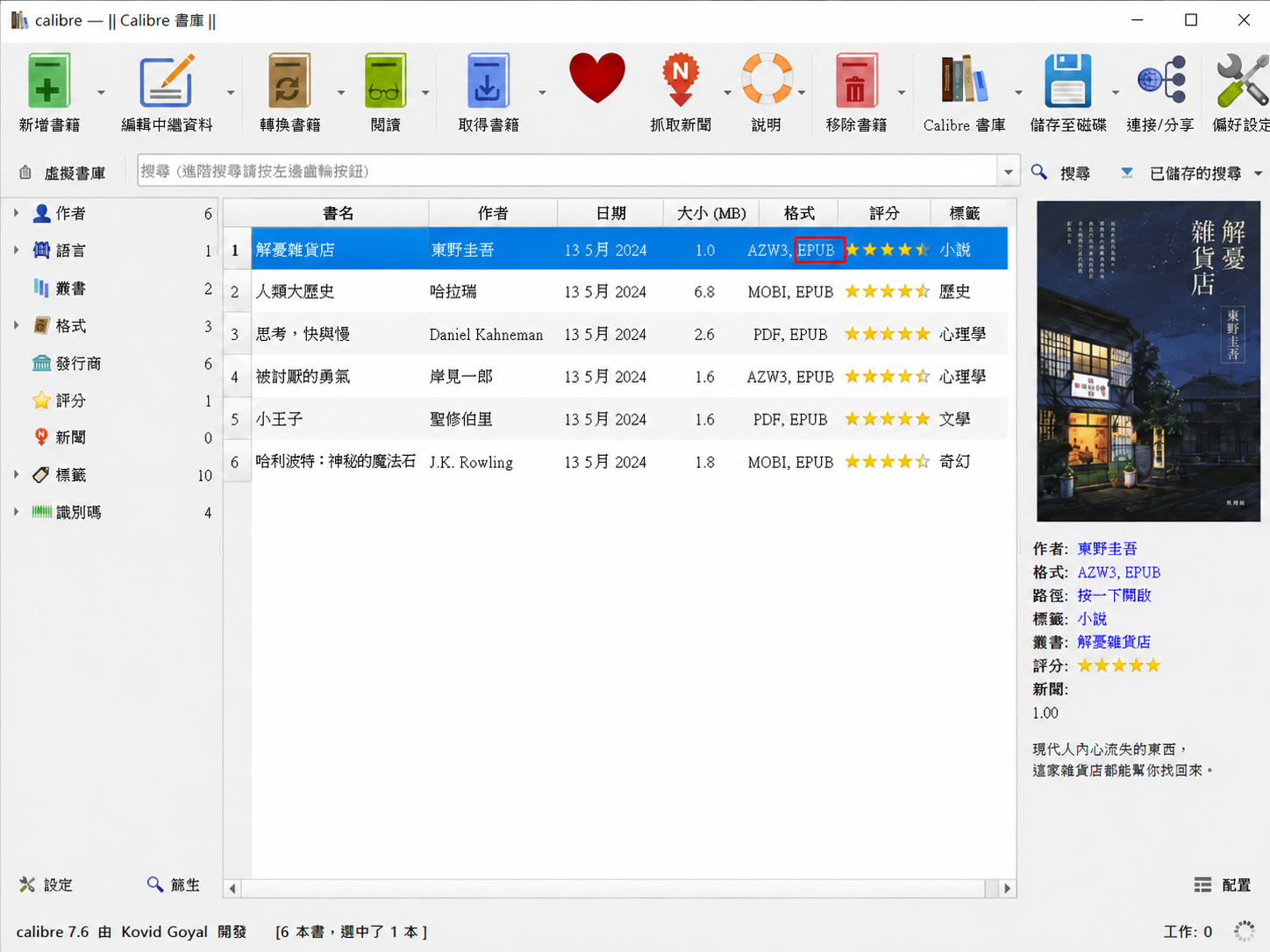Sort by the 書名 column header
The height and width of the screenshot is (952, 1270).
[339, 213]
